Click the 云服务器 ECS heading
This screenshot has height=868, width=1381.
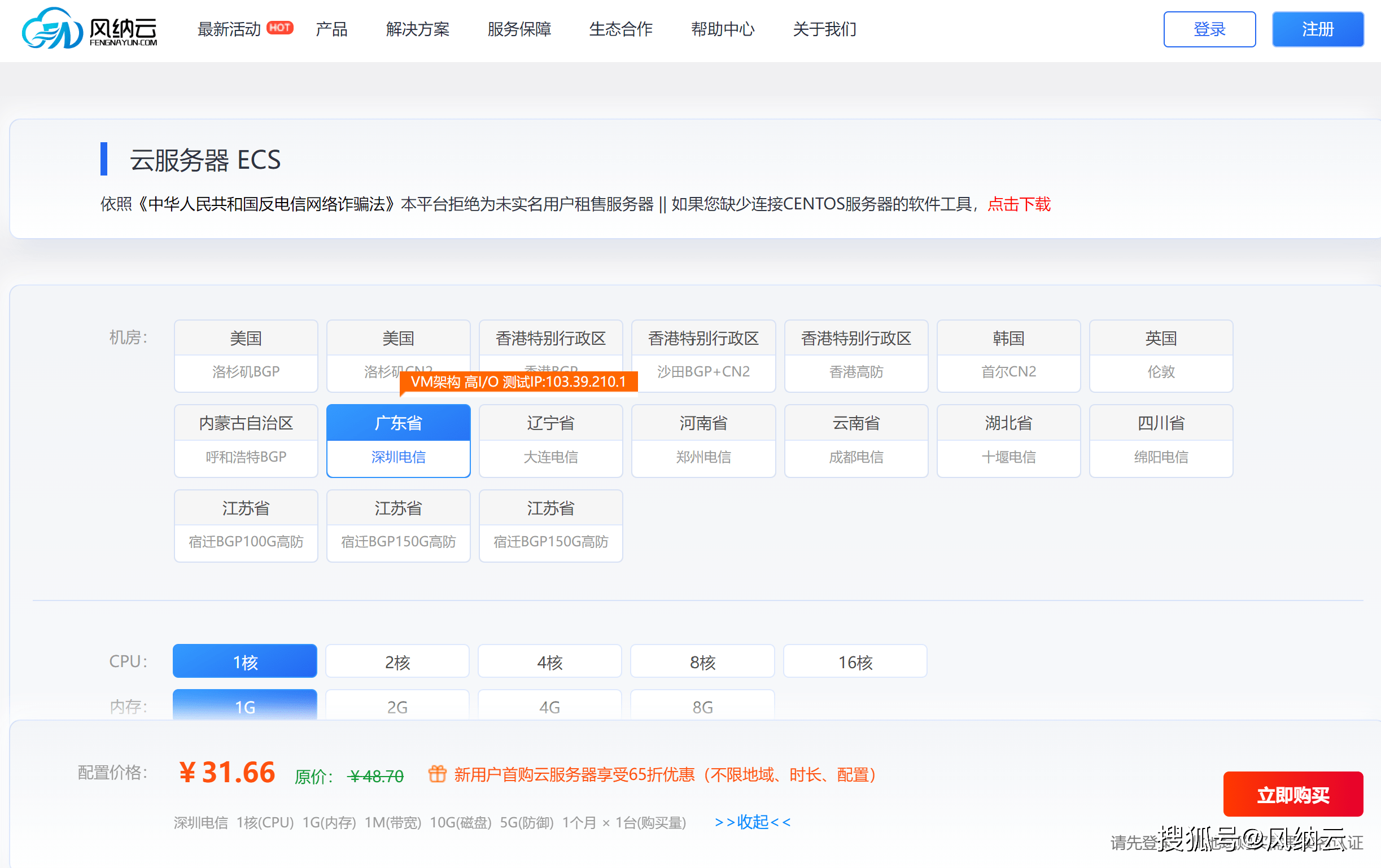pos(206,159)
